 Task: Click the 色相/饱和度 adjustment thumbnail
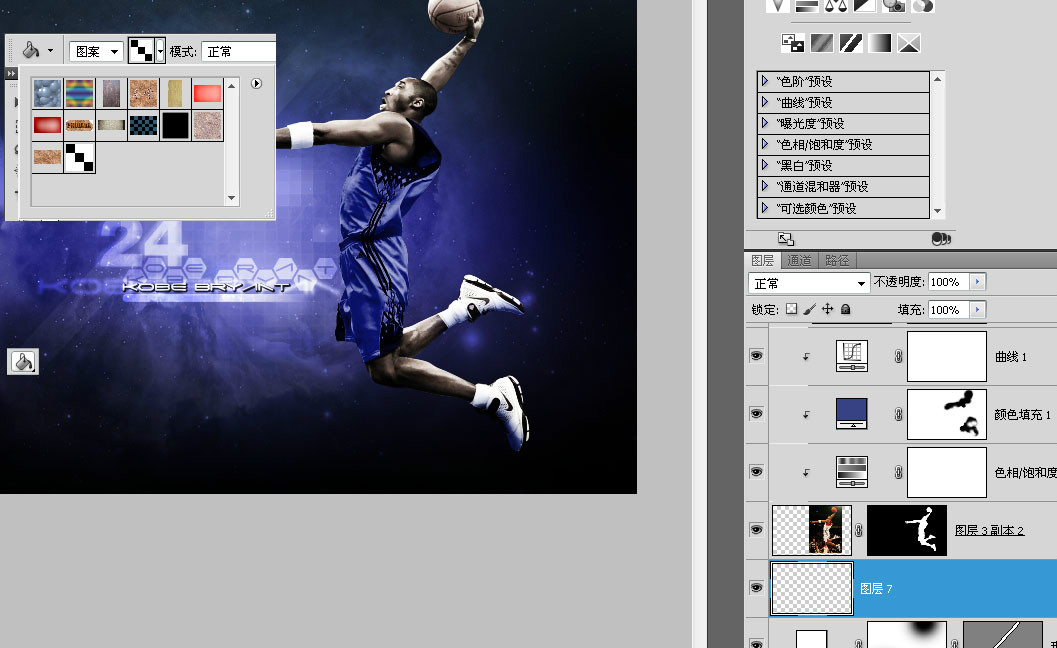click(x=852, y=472)
